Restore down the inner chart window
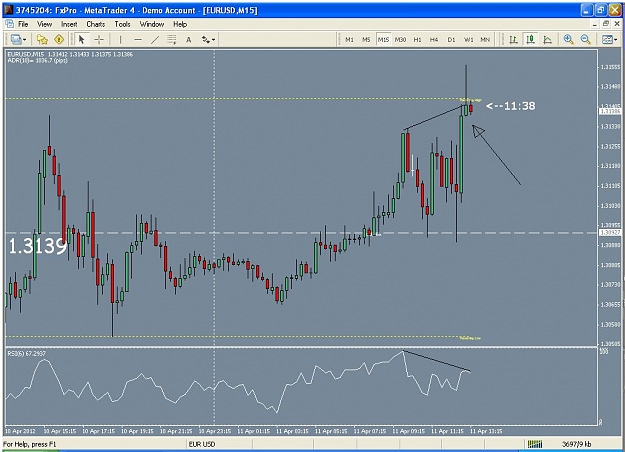625x452 pixels. [x=605, y=24]
